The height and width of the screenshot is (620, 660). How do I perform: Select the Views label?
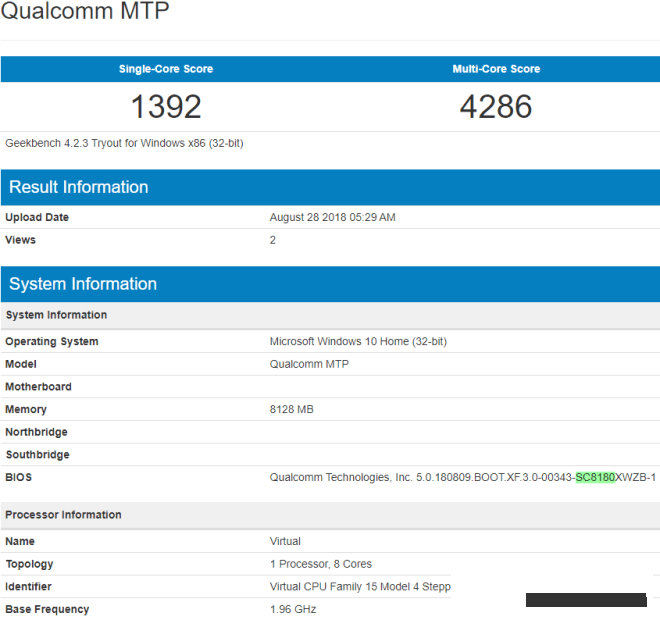(20, 240)
